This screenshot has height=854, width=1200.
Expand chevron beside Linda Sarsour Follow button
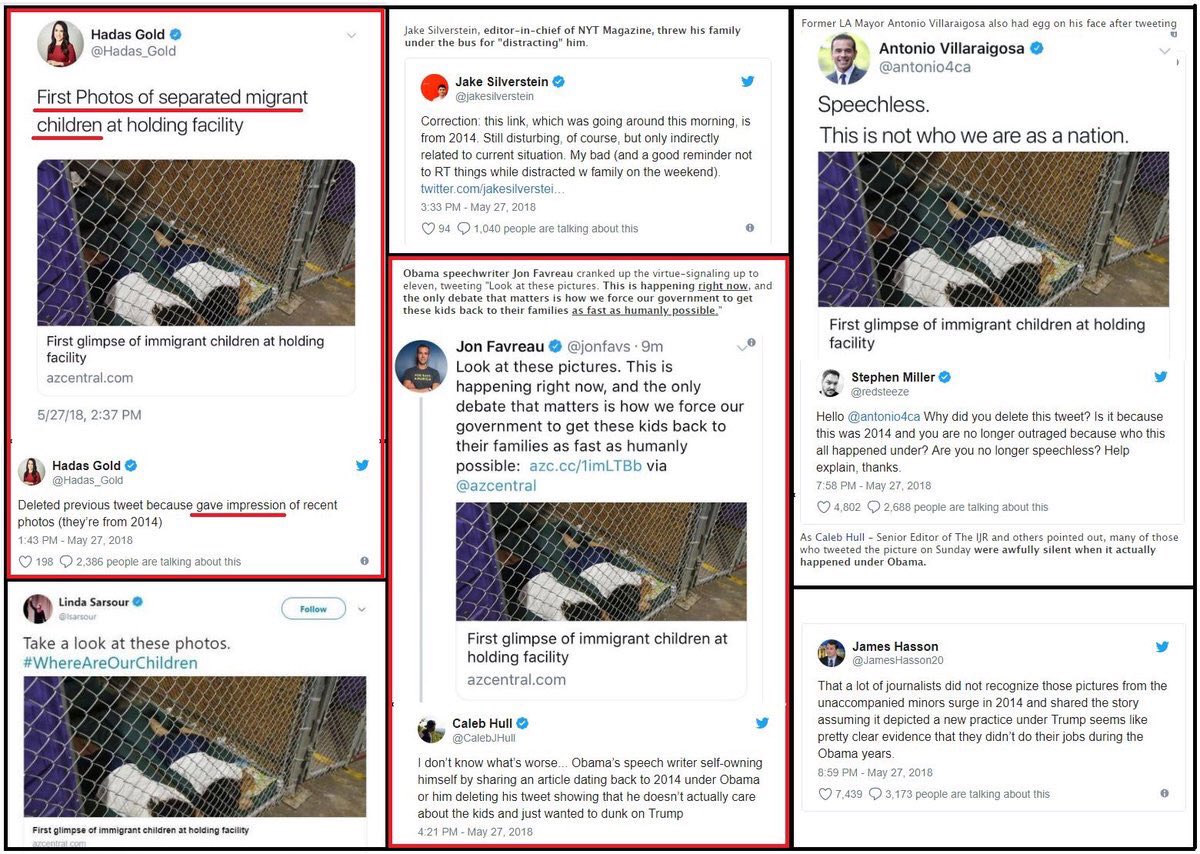tap(362, 609)
